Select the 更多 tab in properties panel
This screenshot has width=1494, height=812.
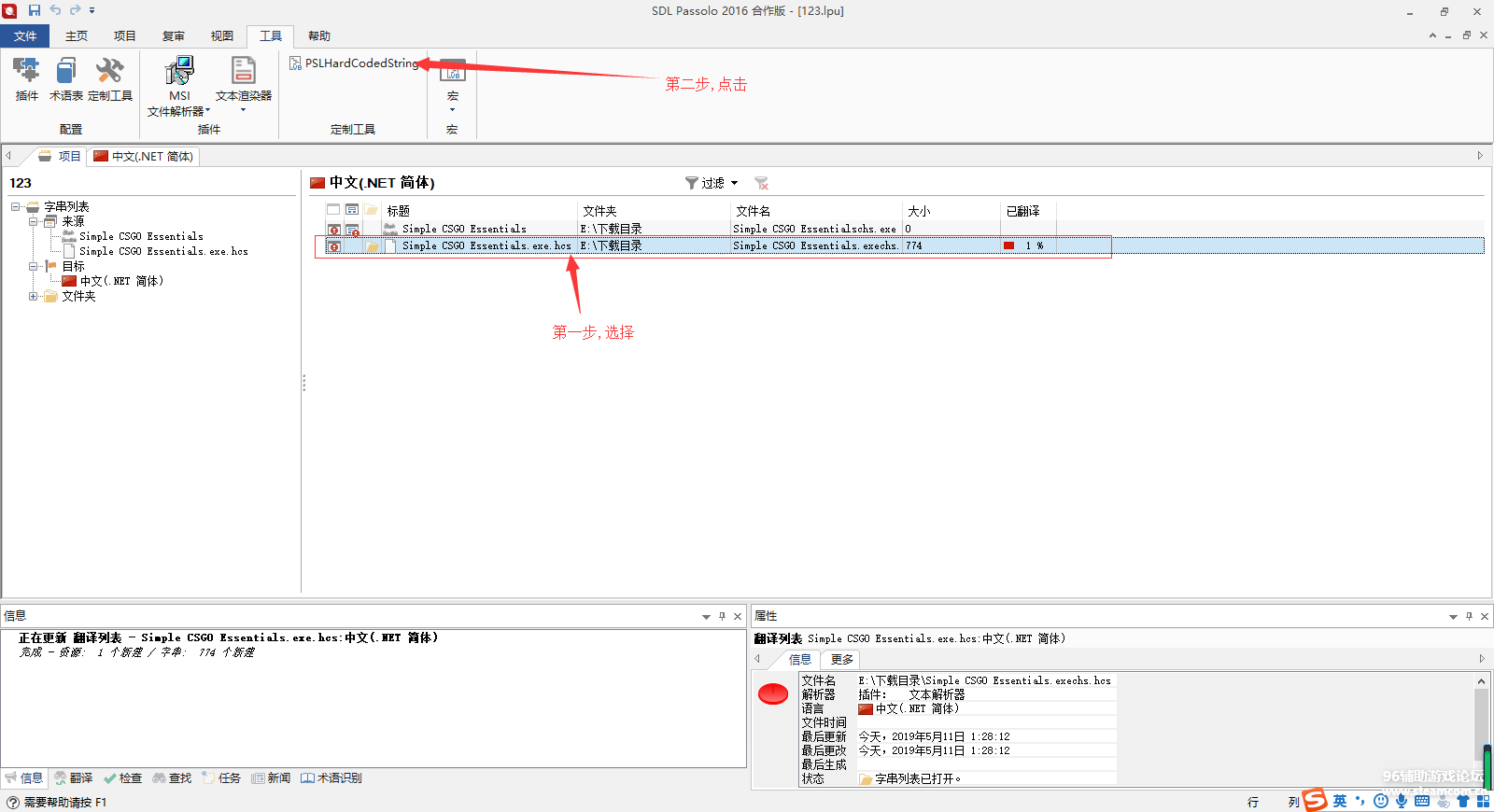(841, 659)
